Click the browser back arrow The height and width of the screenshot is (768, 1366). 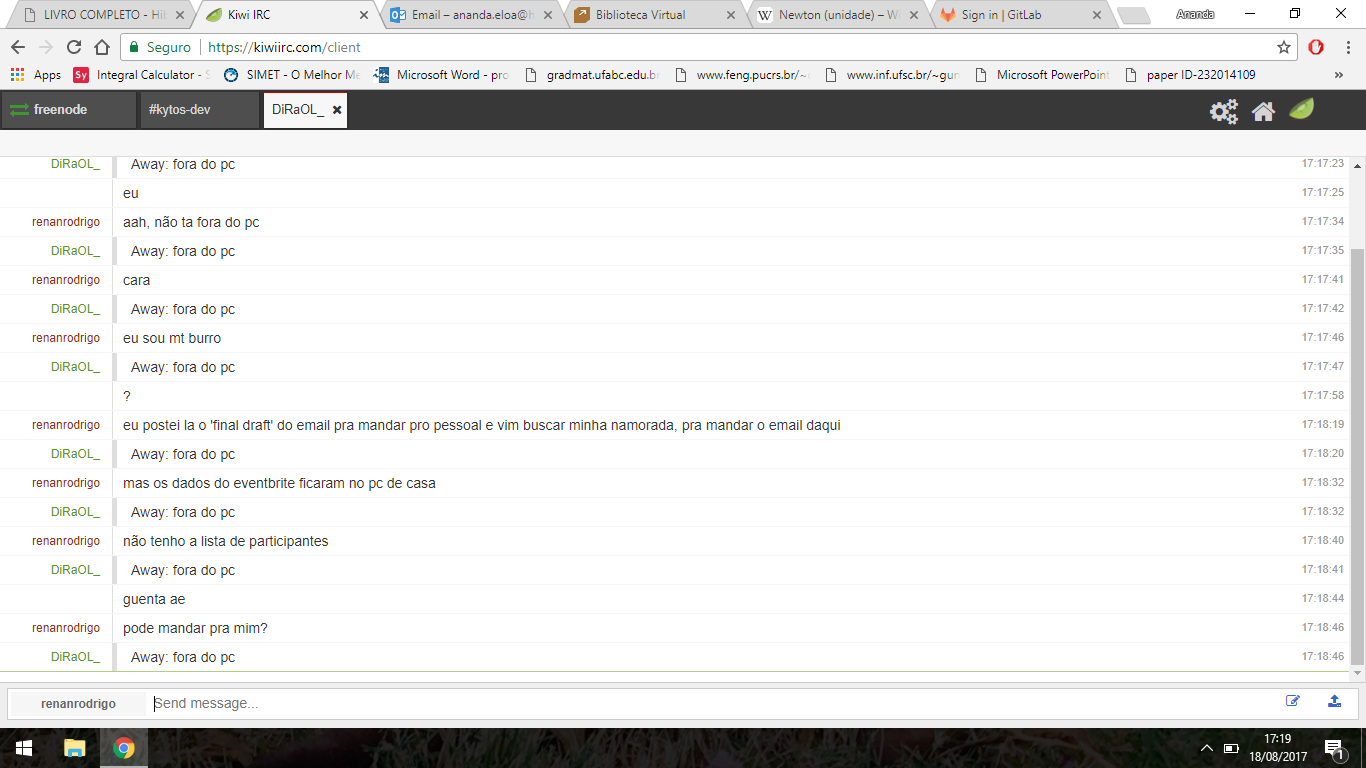(x=18, y=47)
